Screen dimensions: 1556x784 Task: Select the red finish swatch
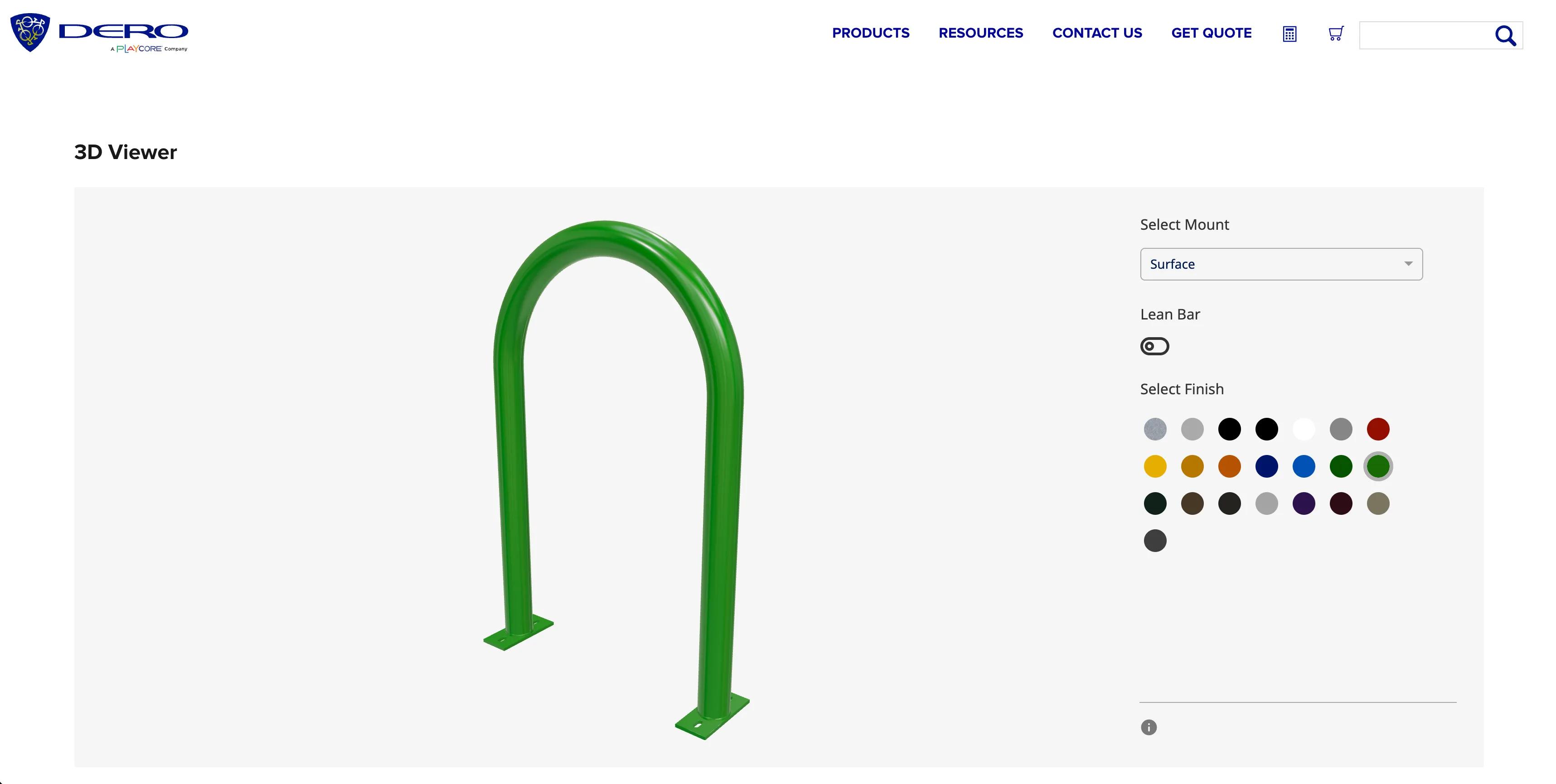(1378, 430)
